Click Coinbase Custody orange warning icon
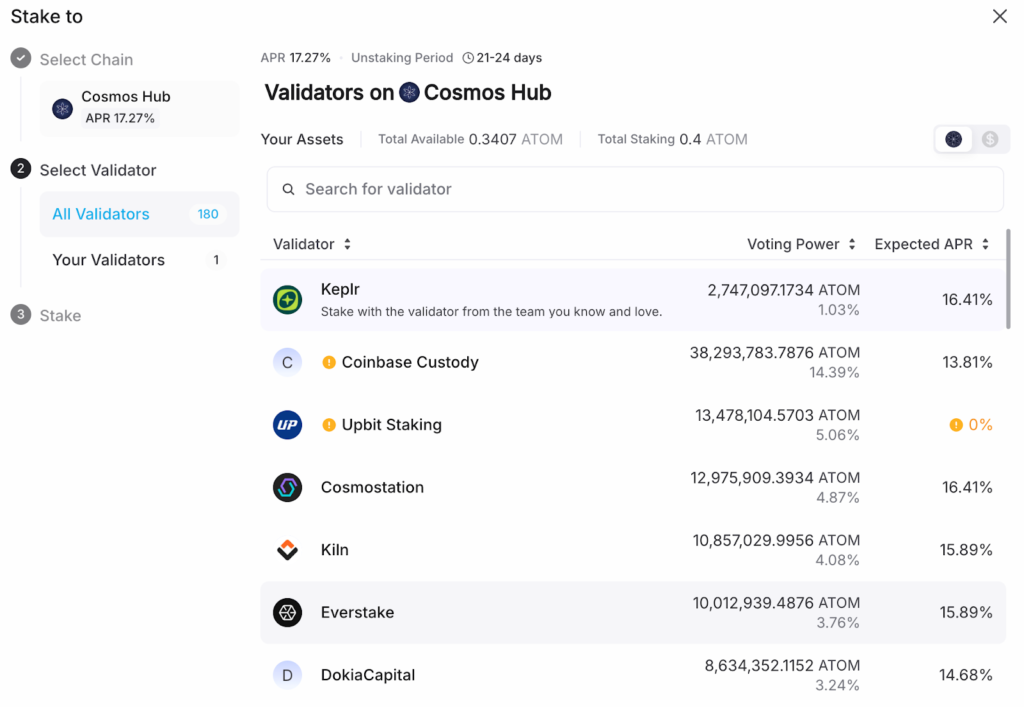The image size is (1024, 707). click(x=329, y=362)
